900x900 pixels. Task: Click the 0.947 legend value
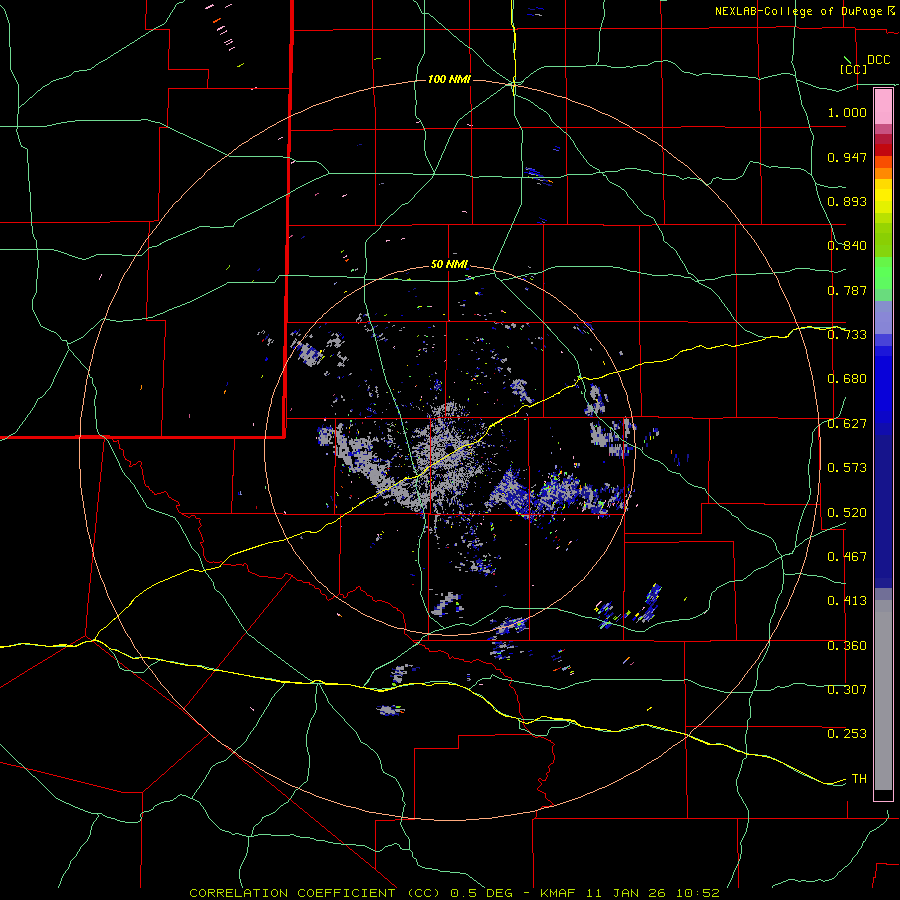pyautogui.click(x=847, y=157)
